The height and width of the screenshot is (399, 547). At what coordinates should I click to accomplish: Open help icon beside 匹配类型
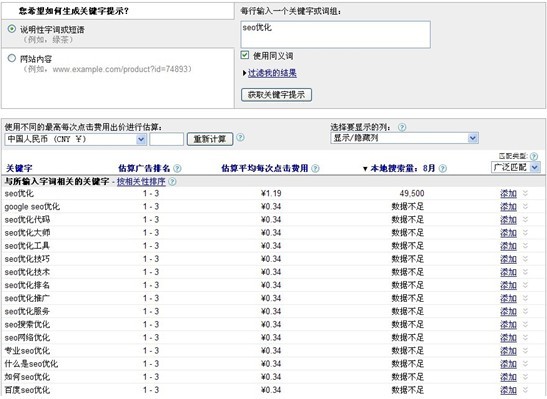[x=534, y=156]
